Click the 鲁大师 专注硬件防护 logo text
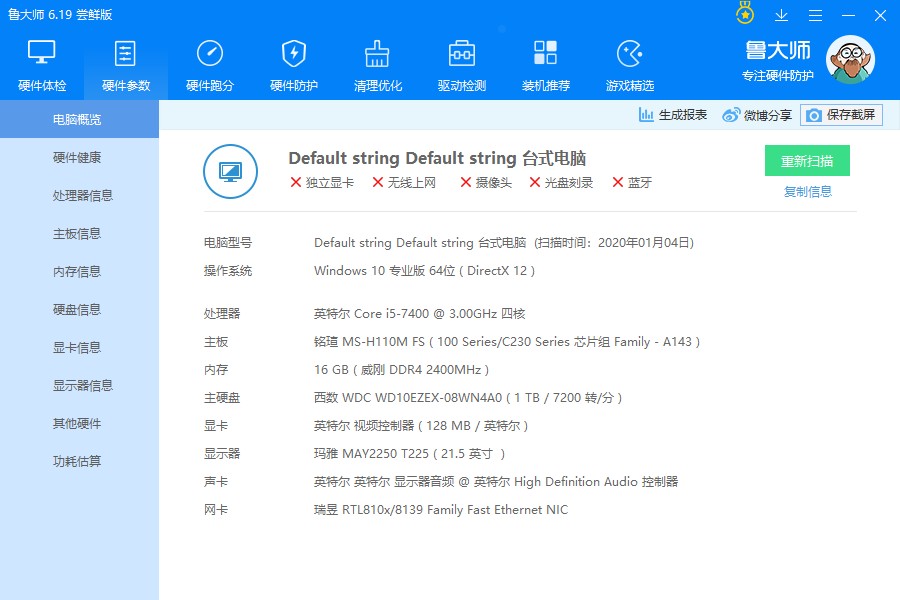 [x=778, y=61]
